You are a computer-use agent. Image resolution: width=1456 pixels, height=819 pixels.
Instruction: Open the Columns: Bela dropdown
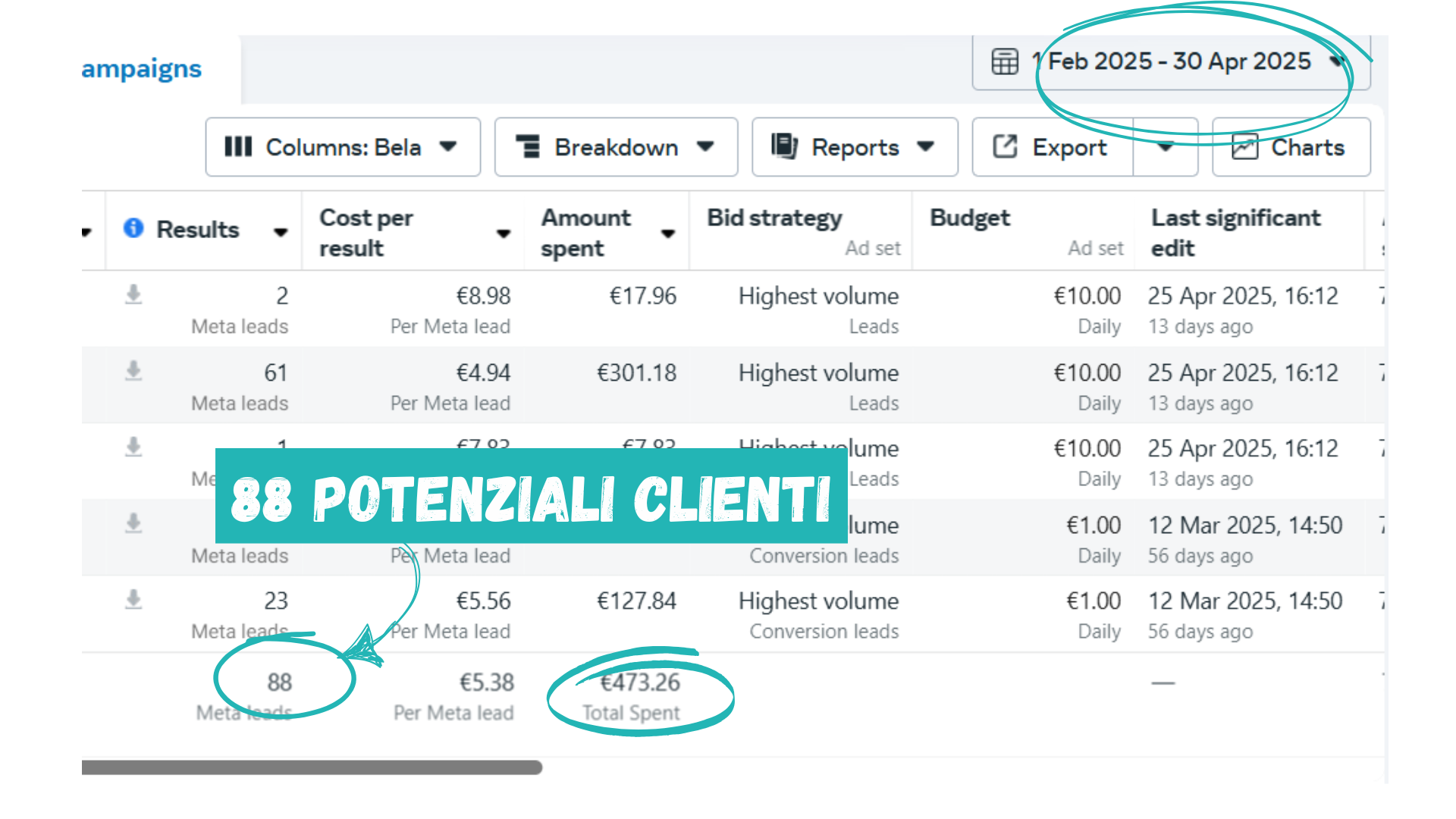(343, 147)
